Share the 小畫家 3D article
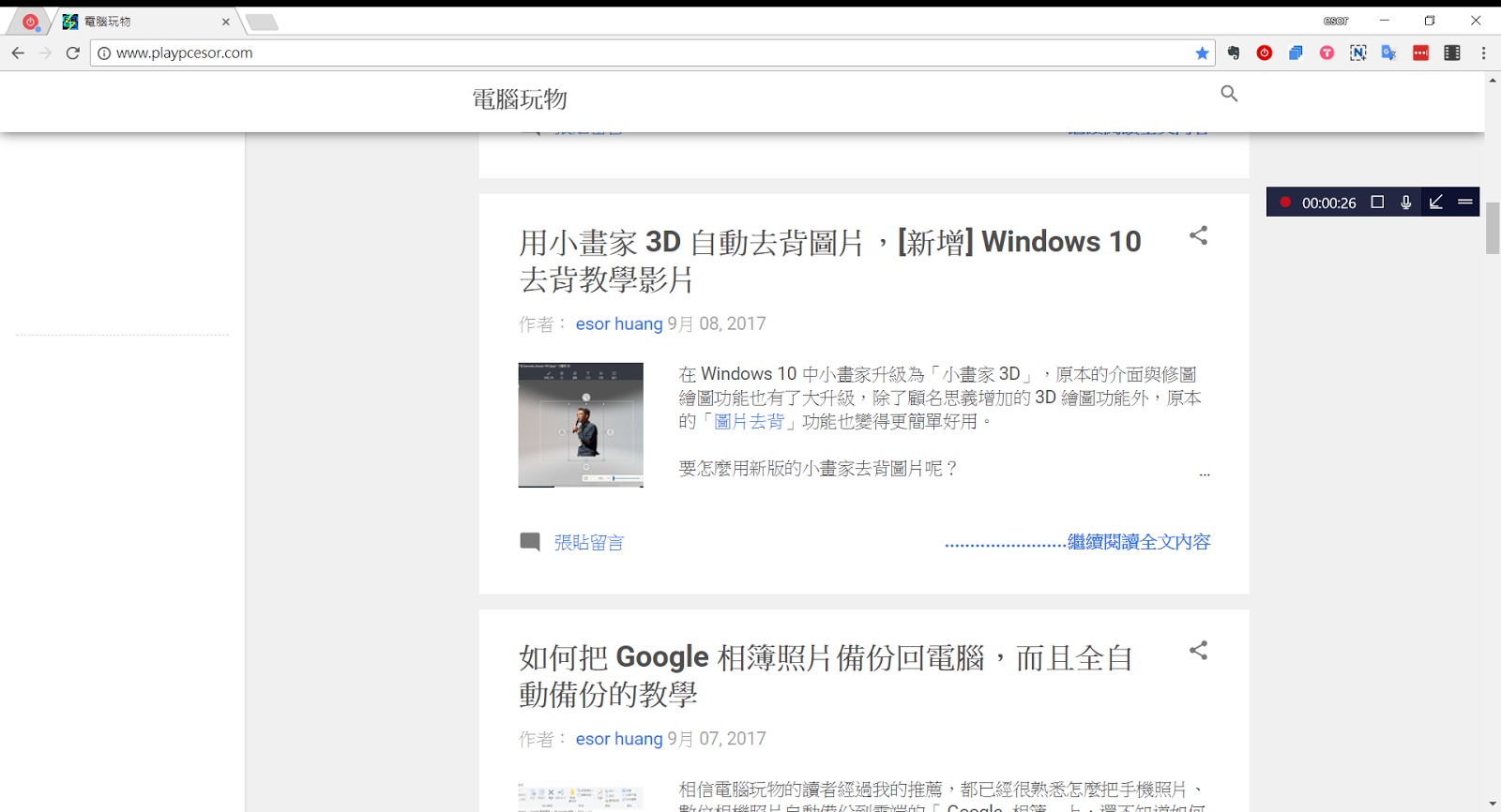The width and height of the screenshot is (1501, 812). [1198, 235]
